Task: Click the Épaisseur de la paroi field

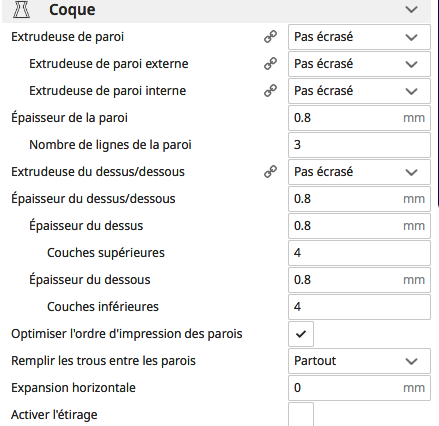Action: (359, 118)
